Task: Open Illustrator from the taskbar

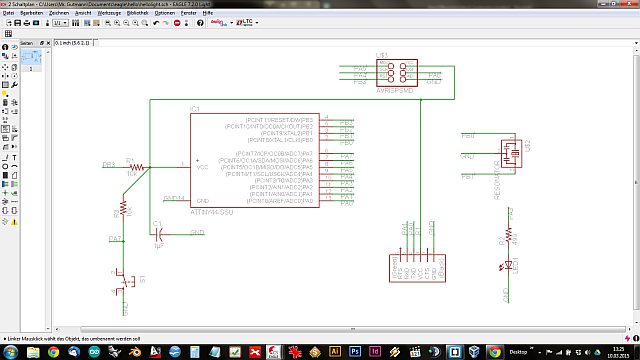Action: point(335,351)
